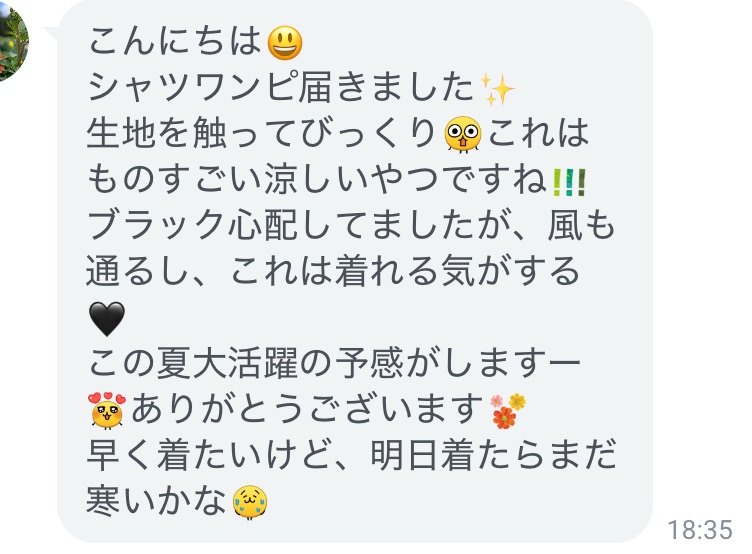Viewport: 752px width, 554px height.
Task: Tap the black heart emoji
Action: [x=107, y=319]
